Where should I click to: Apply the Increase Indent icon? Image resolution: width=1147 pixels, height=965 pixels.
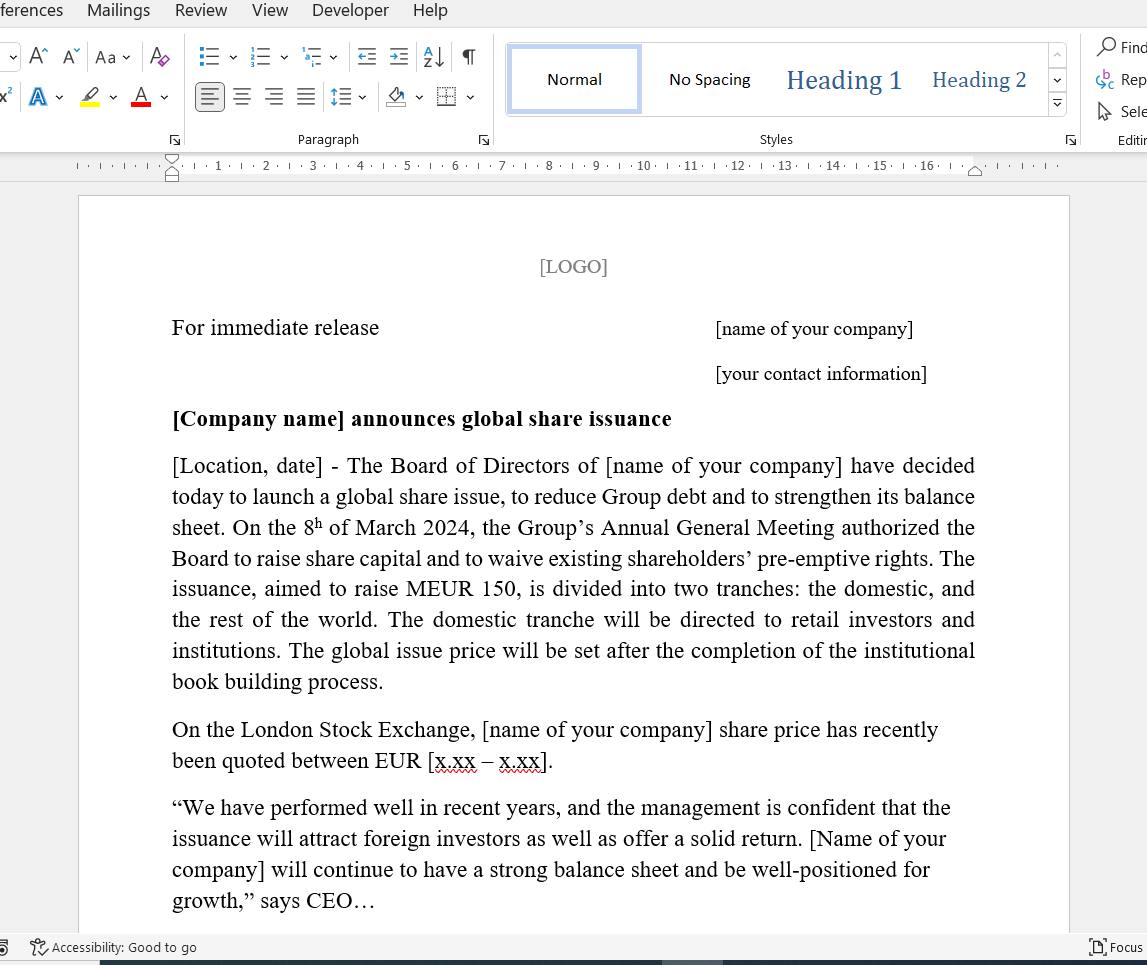click(x=398, y=57)
